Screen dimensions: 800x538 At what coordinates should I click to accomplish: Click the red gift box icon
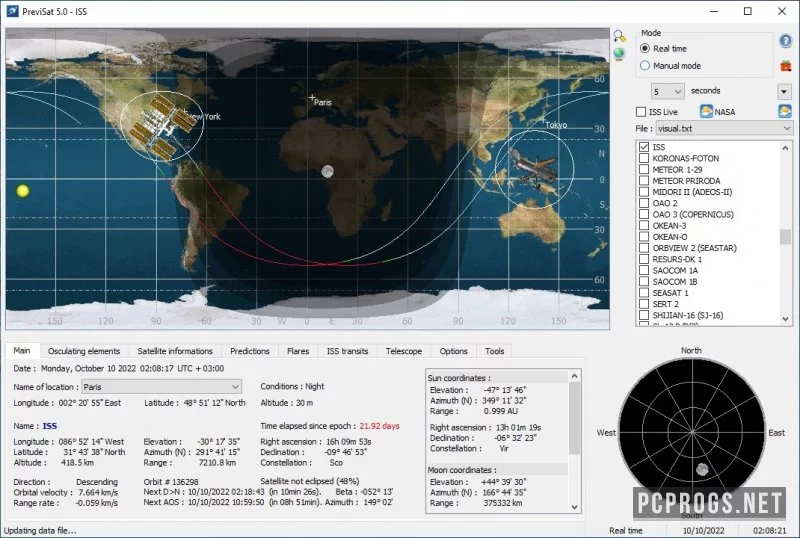(x=785, y=66)
